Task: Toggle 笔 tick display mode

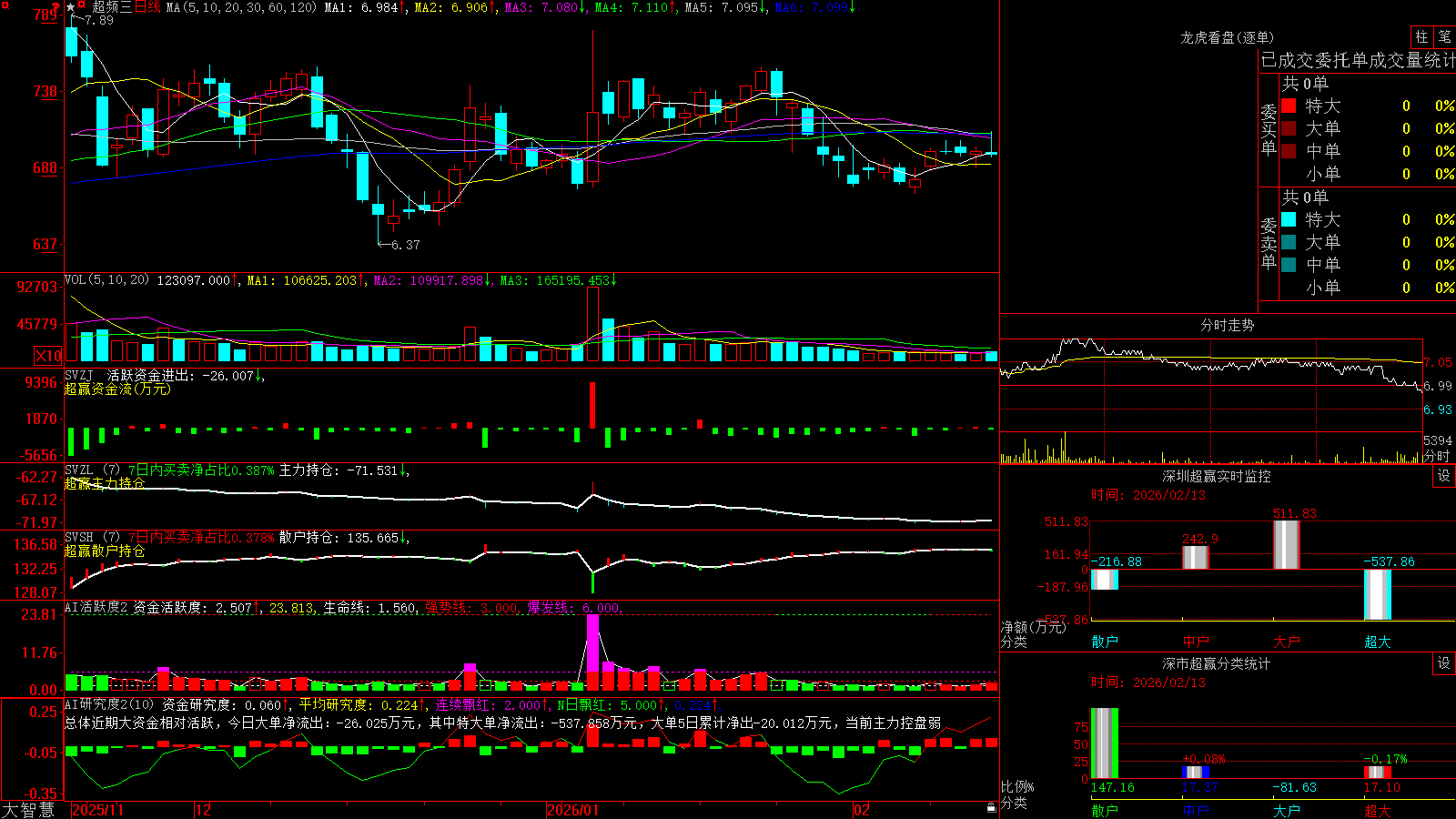Action: pos(1444,36)
